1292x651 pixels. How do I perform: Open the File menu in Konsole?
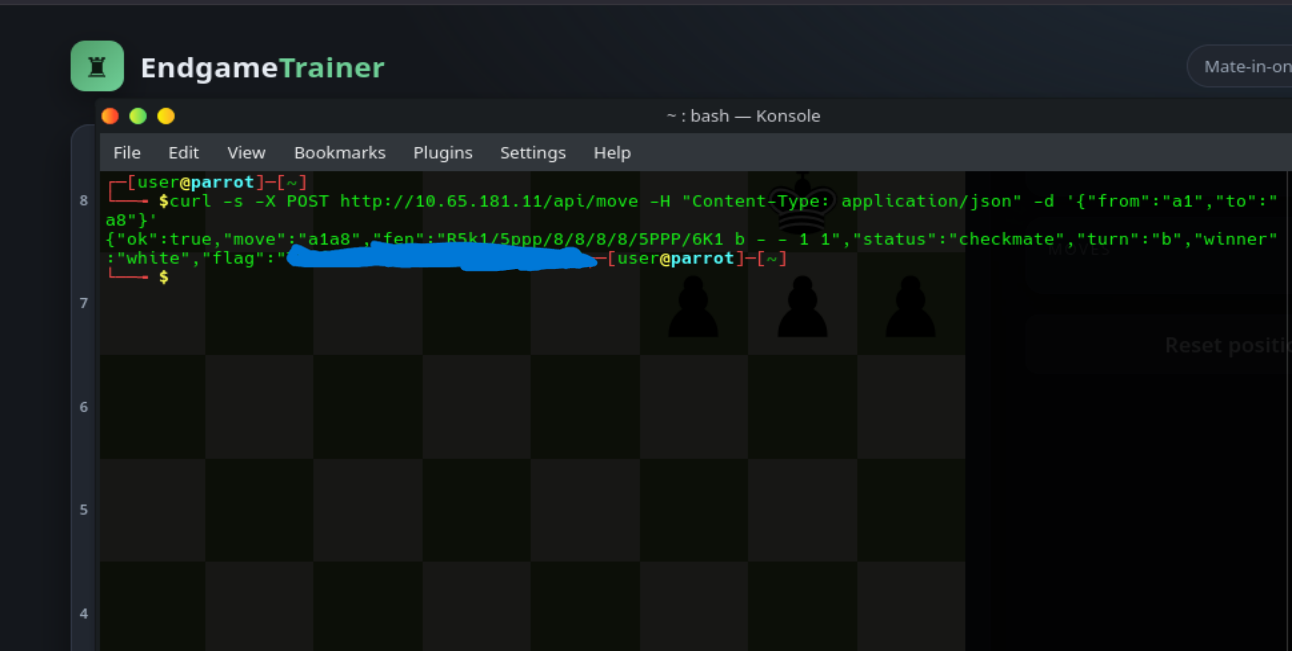(x=127, y=153)
